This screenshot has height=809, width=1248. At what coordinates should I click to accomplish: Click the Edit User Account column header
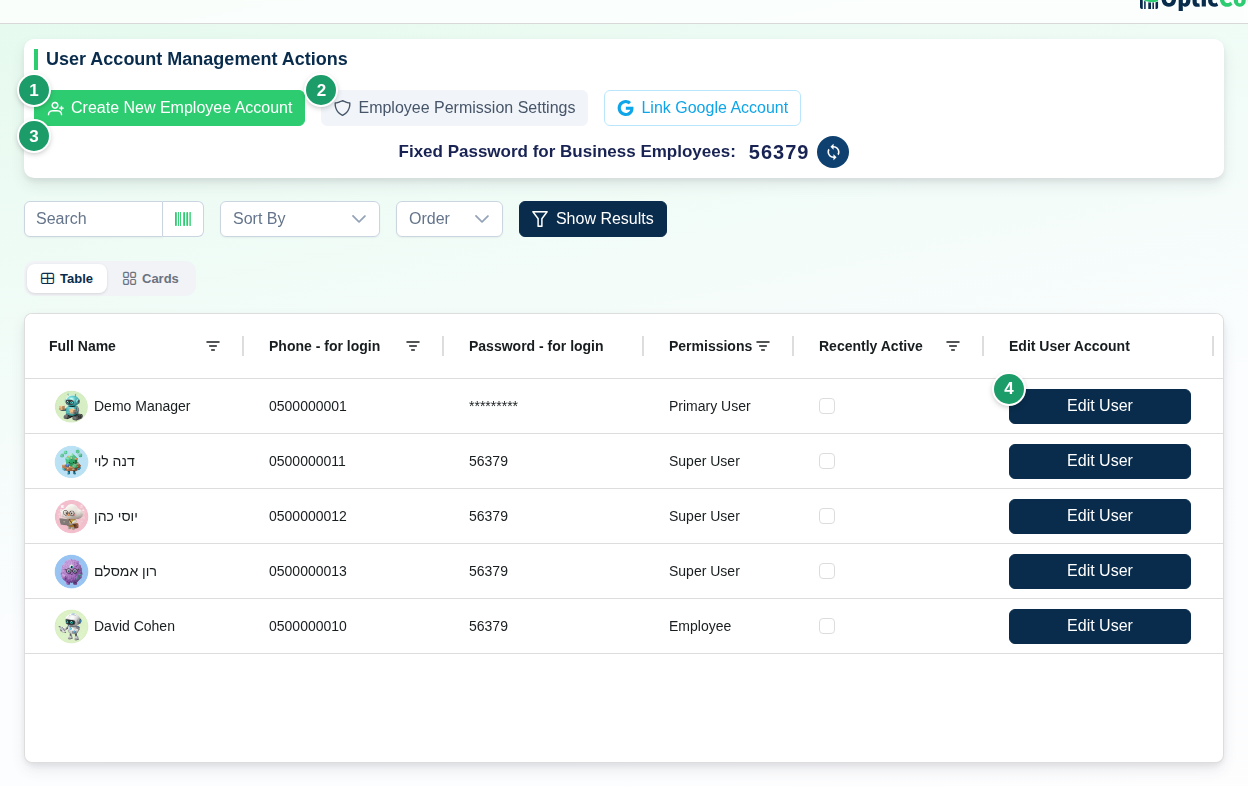(1069, 346)
